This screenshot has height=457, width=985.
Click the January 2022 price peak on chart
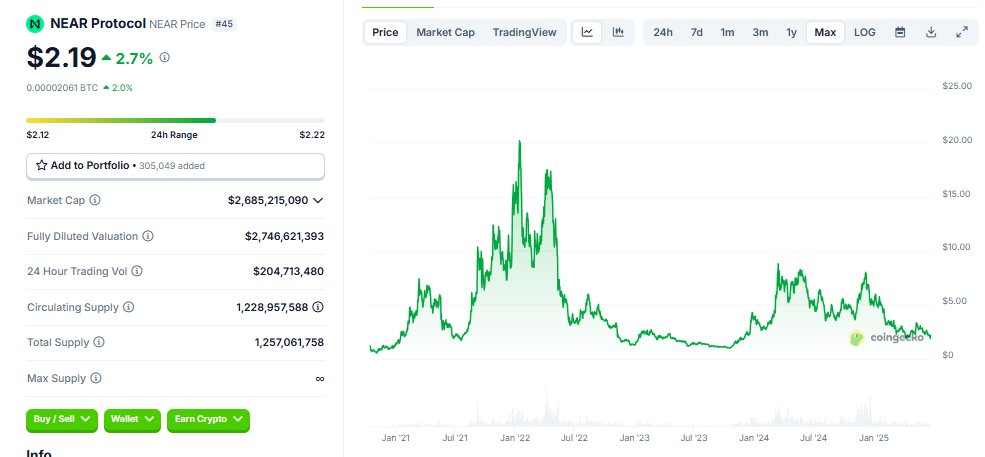tap(520, 142)
